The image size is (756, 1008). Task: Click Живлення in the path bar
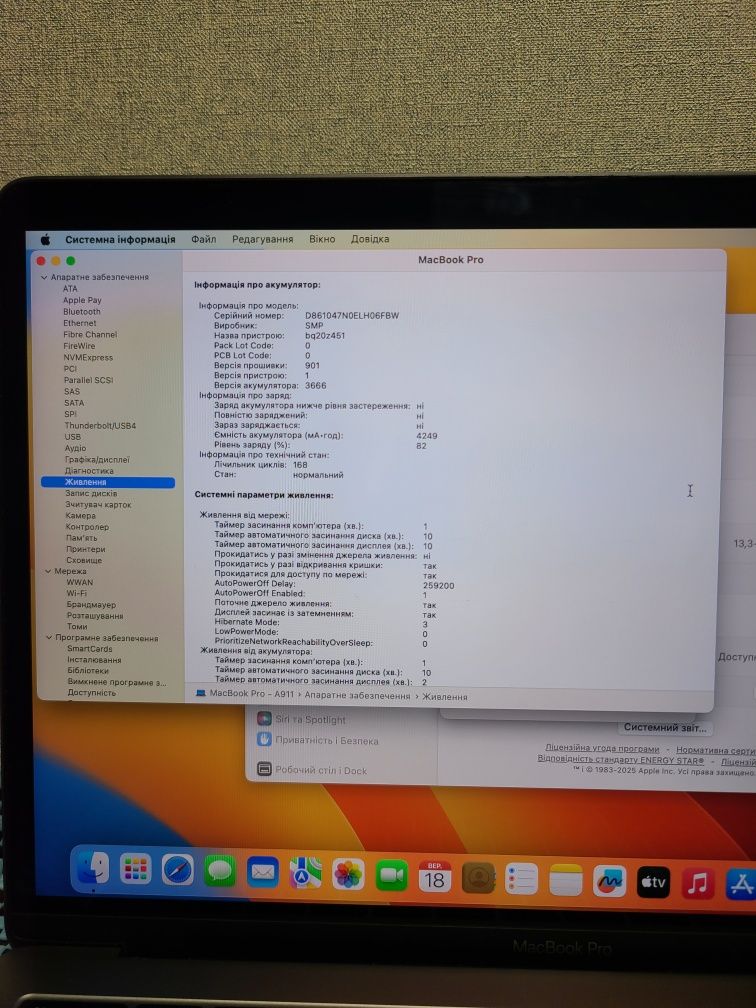coord(445,697)
